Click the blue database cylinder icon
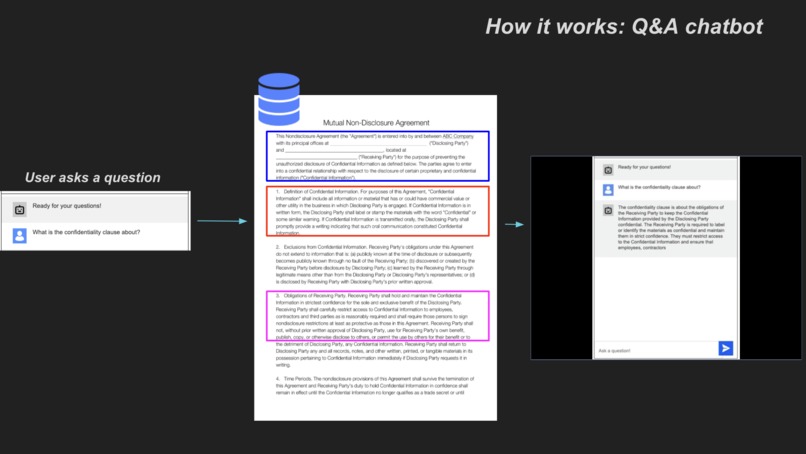 [x=279, y=99]
